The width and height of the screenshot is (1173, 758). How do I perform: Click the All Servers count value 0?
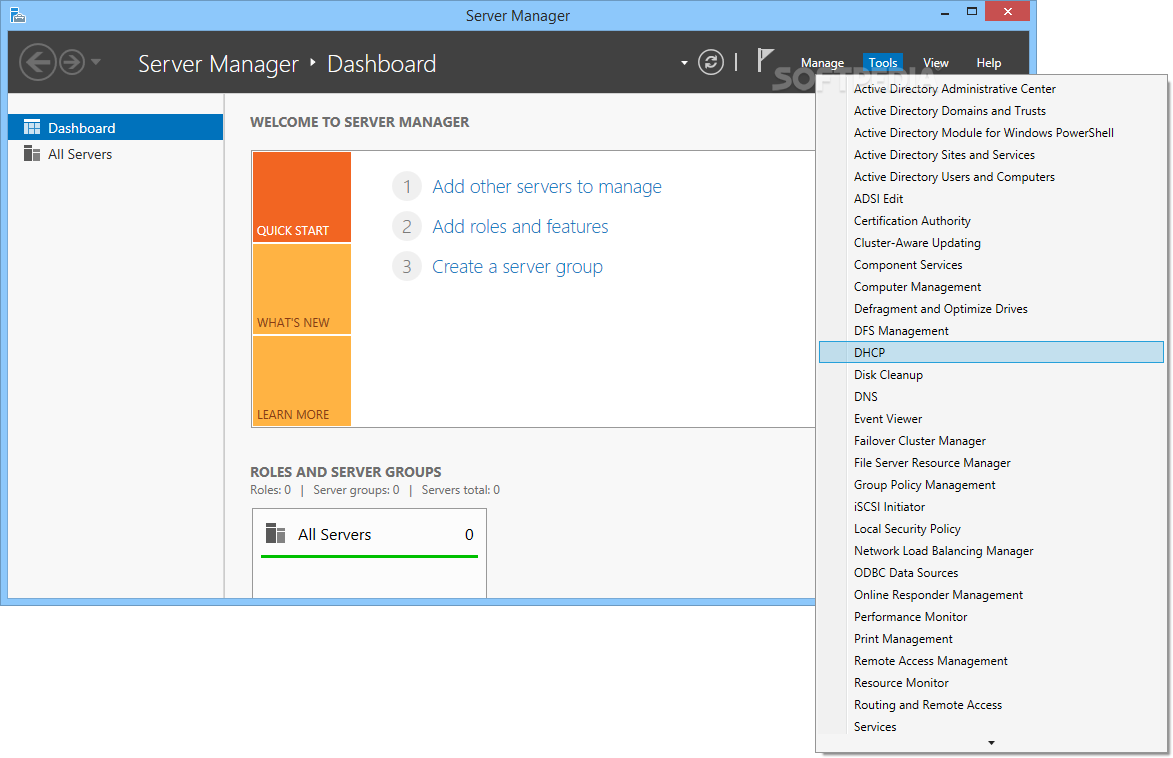click(x=469, y=534)
